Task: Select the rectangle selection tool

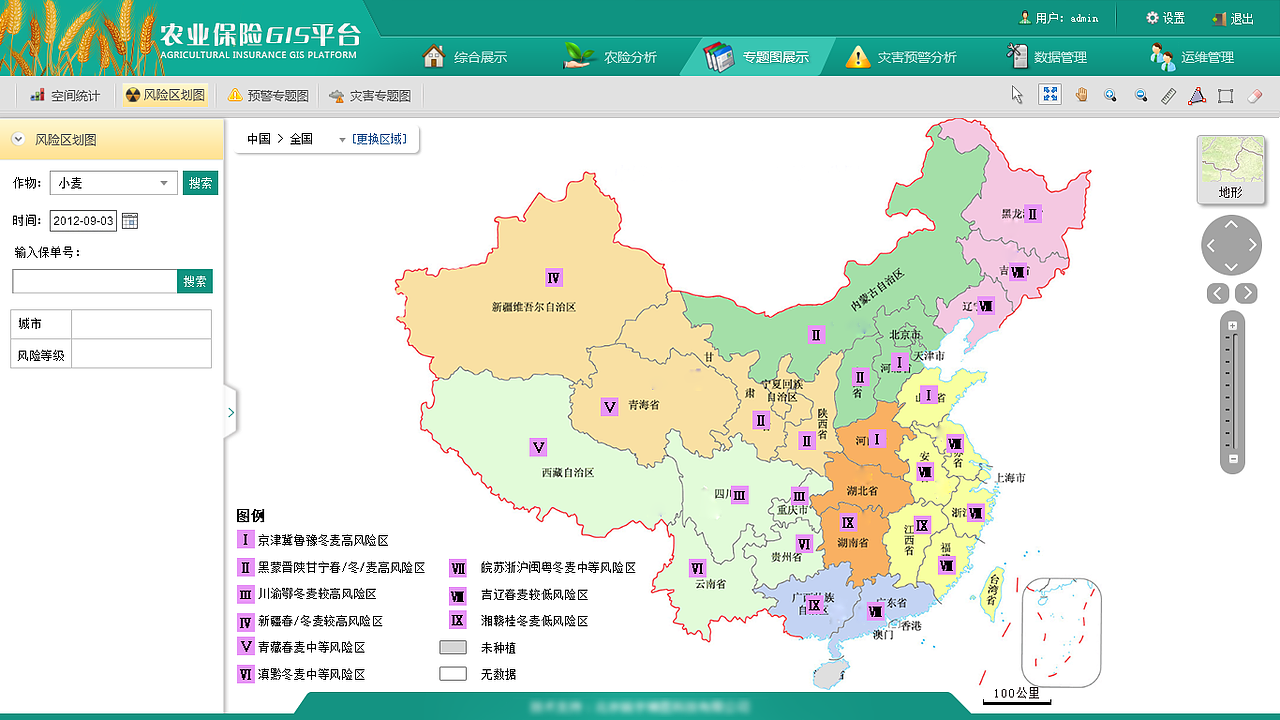Action: point(1227,94)
